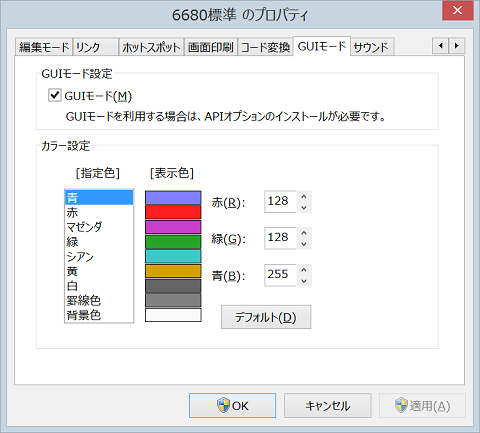This screenshot has width=480, height=433.
Task: Choose 背景色 in the 指定色 list
Action: (x=99, y=315)
